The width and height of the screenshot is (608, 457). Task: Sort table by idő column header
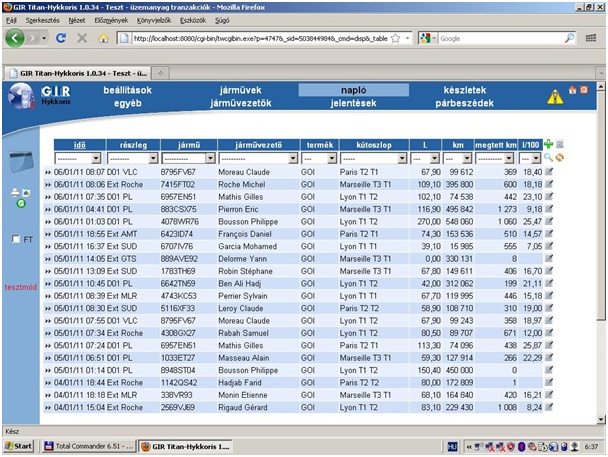click(x=79, y=145)
